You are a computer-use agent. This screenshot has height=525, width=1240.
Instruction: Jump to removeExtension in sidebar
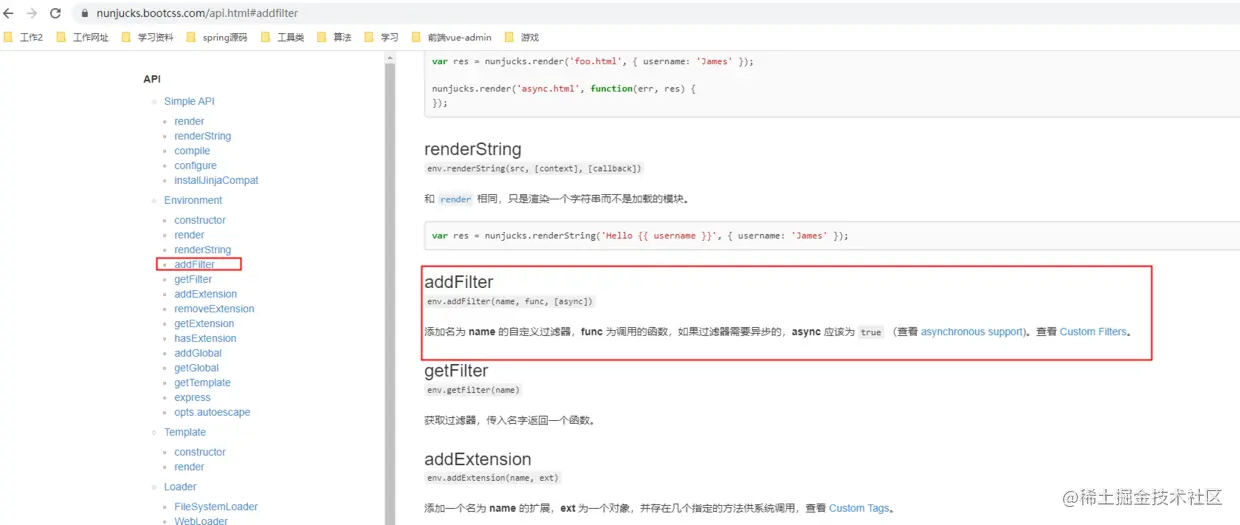[214, 309]
